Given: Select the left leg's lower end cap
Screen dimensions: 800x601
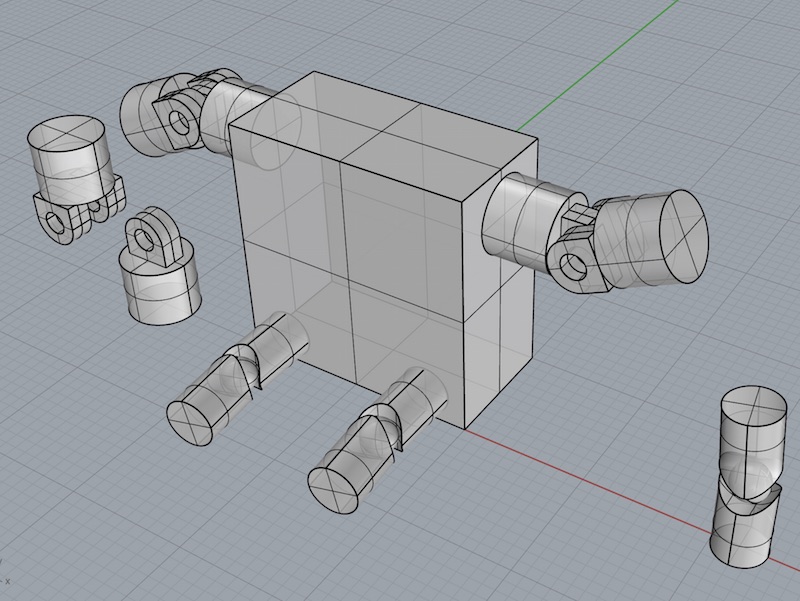Looking at the screenshot, I should [190, 423].
